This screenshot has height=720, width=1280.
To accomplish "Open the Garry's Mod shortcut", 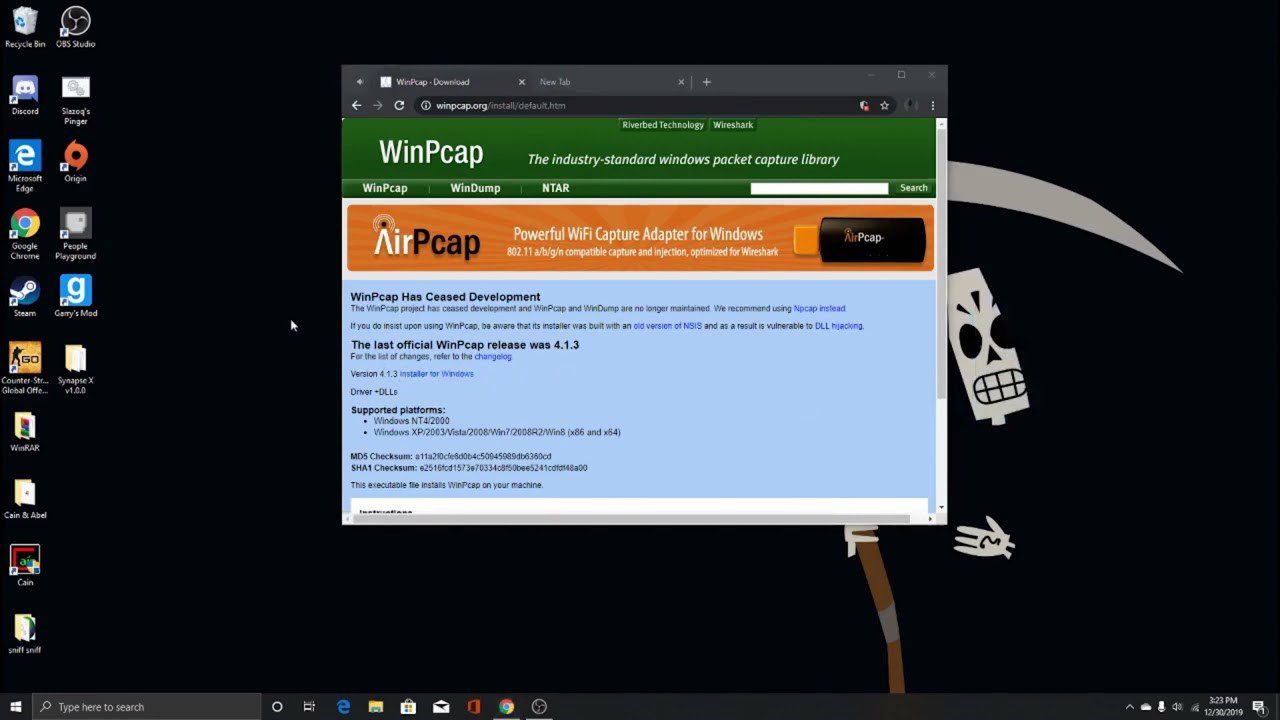I will tap(75, 290).
